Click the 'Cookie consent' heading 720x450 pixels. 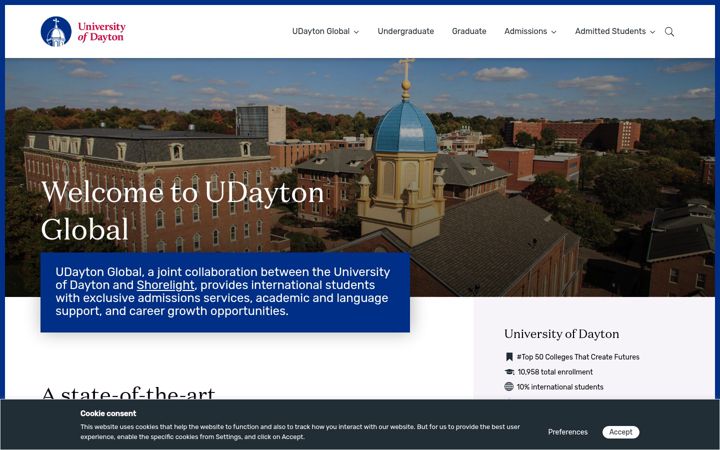click(x=108, y=413)
